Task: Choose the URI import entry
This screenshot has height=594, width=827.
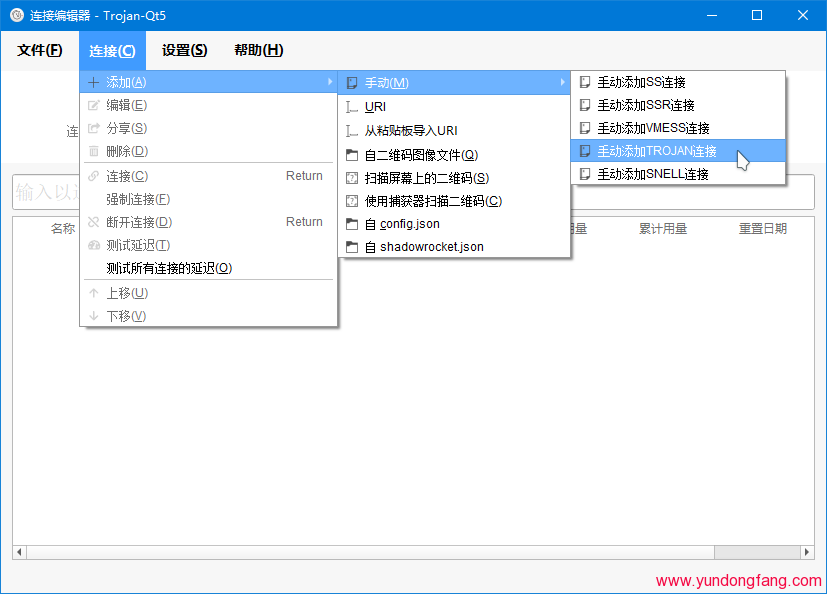Action: pyautogui.click(x=454, y=107)
